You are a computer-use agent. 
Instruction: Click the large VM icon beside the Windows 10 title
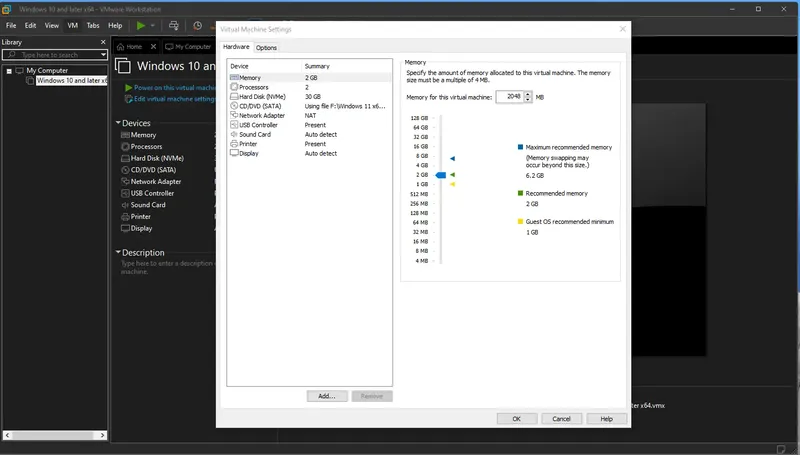click(122, 66)
